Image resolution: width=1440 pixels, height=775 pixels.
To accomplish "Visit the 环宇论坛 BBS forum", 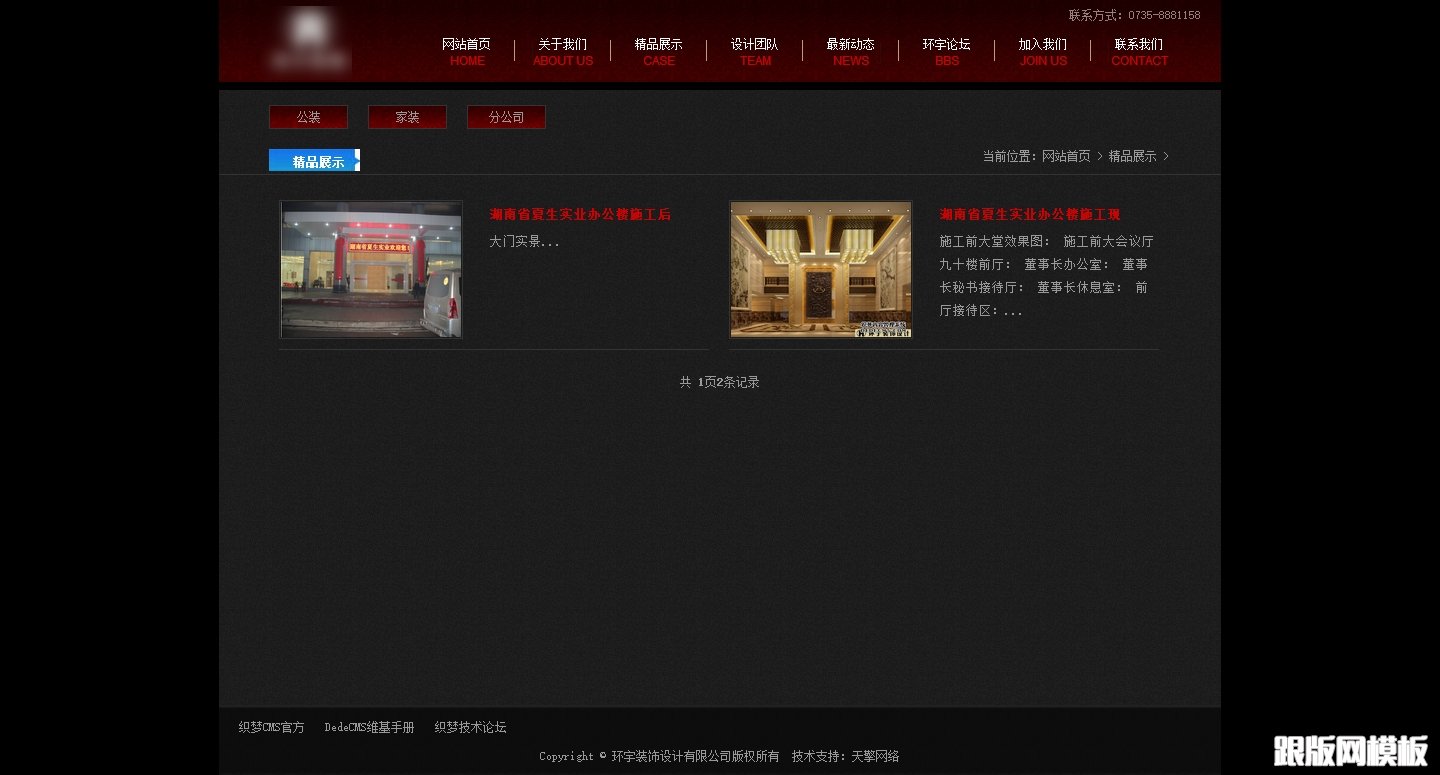I will pyautogui.click(x=946, y=52).
